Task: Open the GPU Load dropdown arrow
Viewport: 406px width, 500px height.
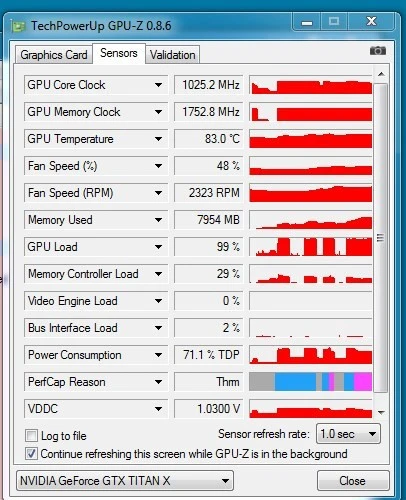Action: 159,247
